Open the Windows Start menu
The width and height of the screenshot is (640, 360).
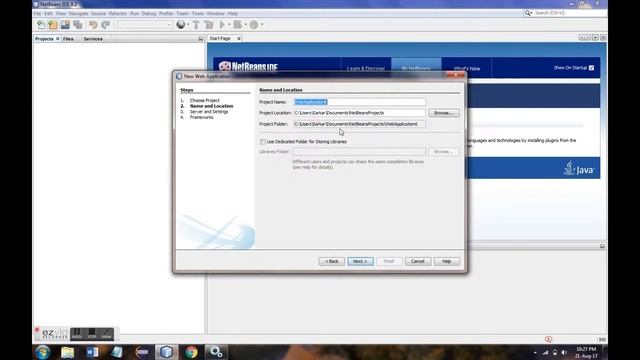point(42,352)
